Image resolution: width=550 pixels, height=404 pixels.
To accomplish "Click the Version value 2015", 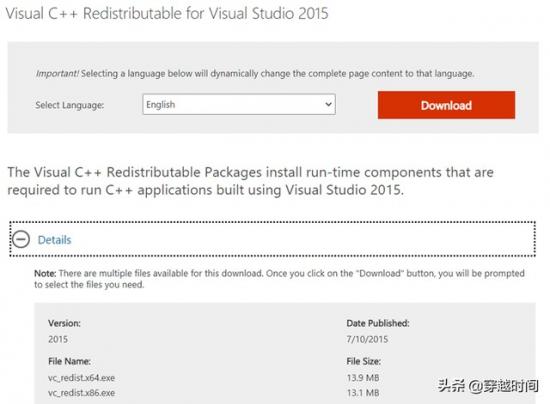I will pyautogui.click(x=58, y=339).
